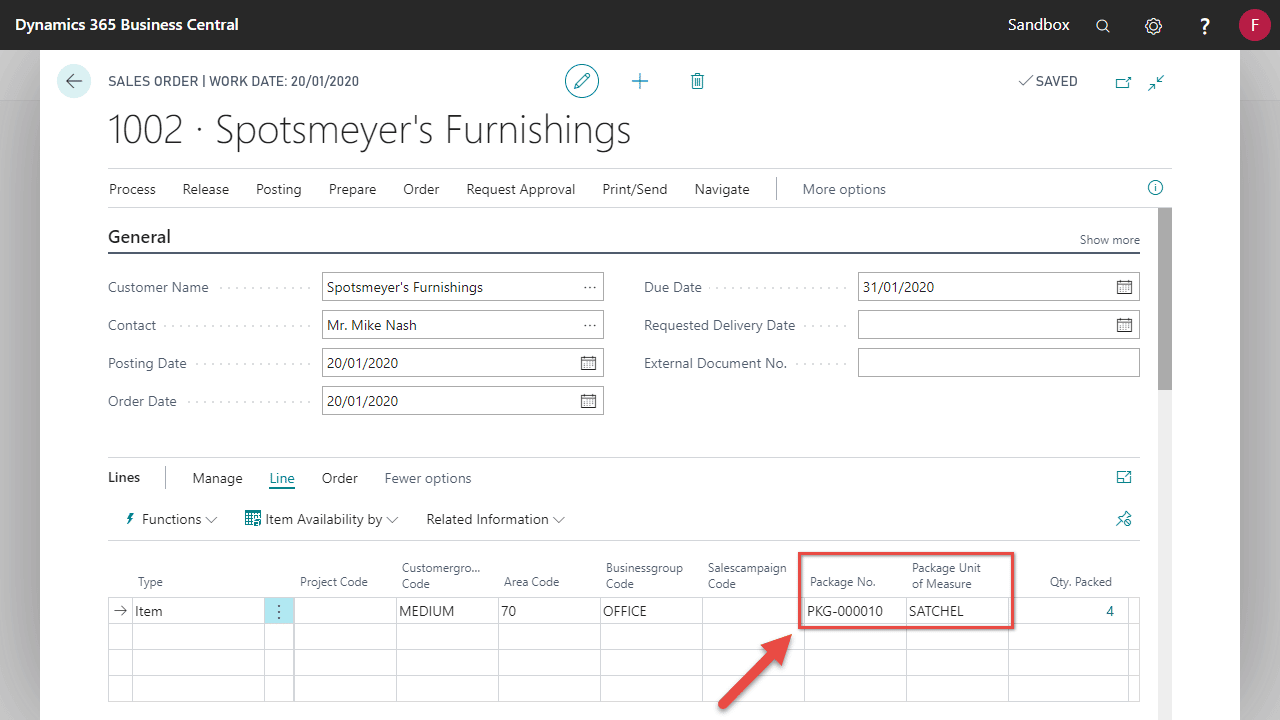Create new order with plus icon
The width and height of the screenshot is (1280, 720).
[640, 81]
